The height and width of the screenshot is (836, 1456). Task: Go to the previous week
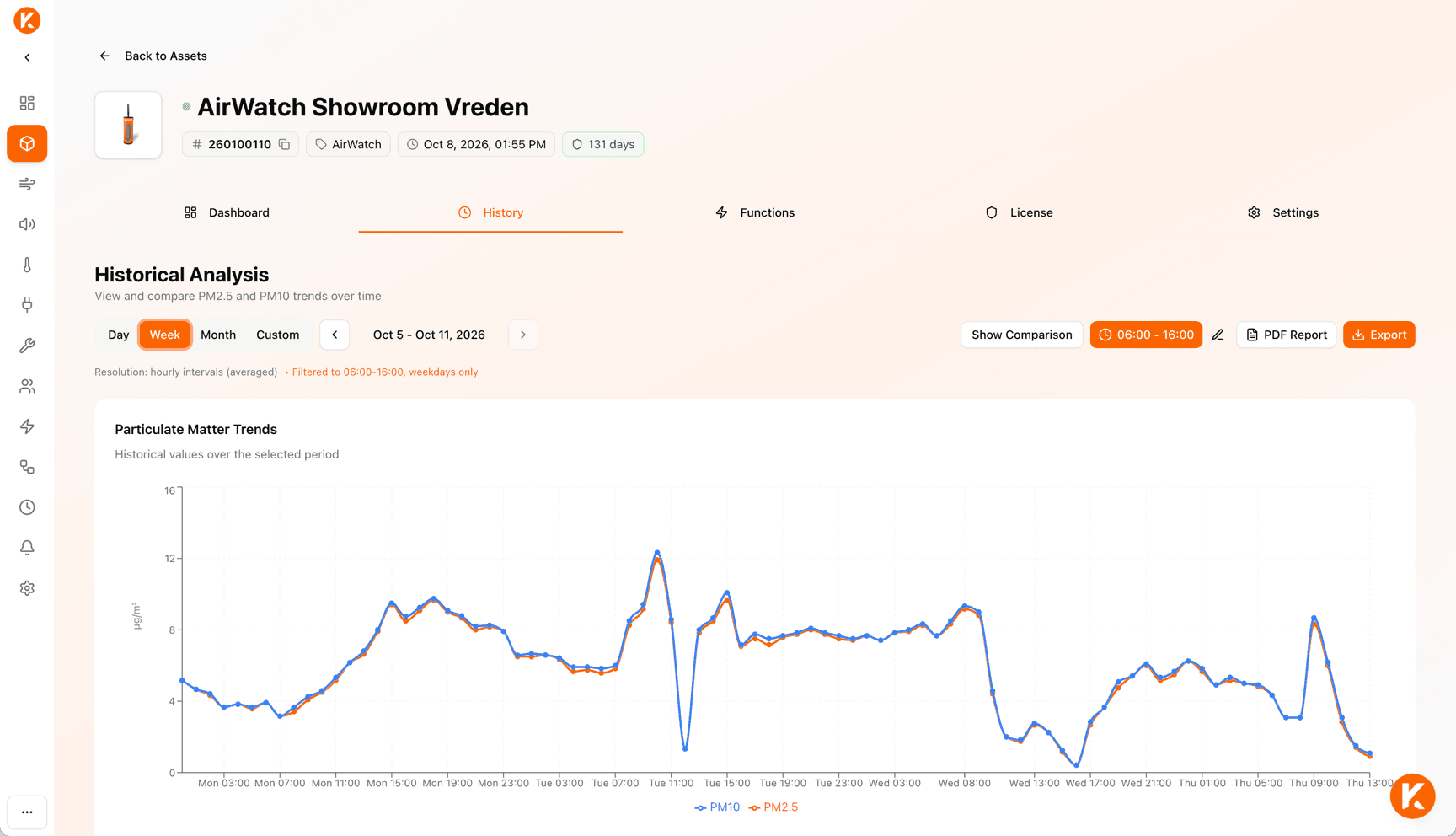click(335, 335)
